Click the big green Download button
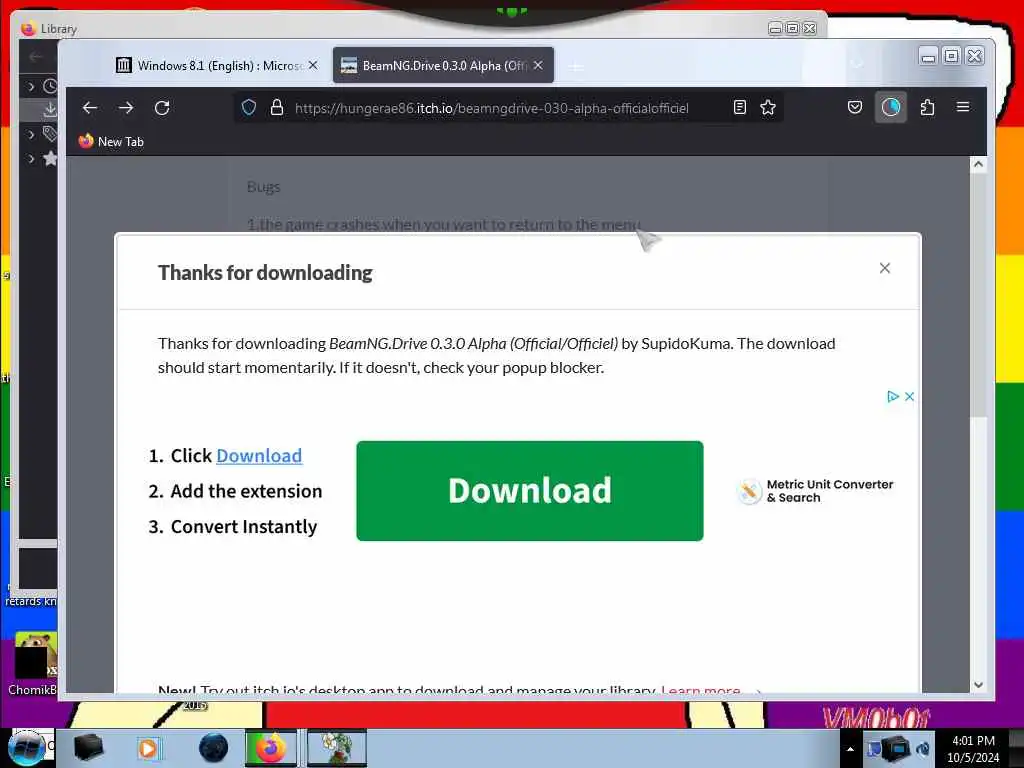 pyautogui.click(x=530, y=490)
